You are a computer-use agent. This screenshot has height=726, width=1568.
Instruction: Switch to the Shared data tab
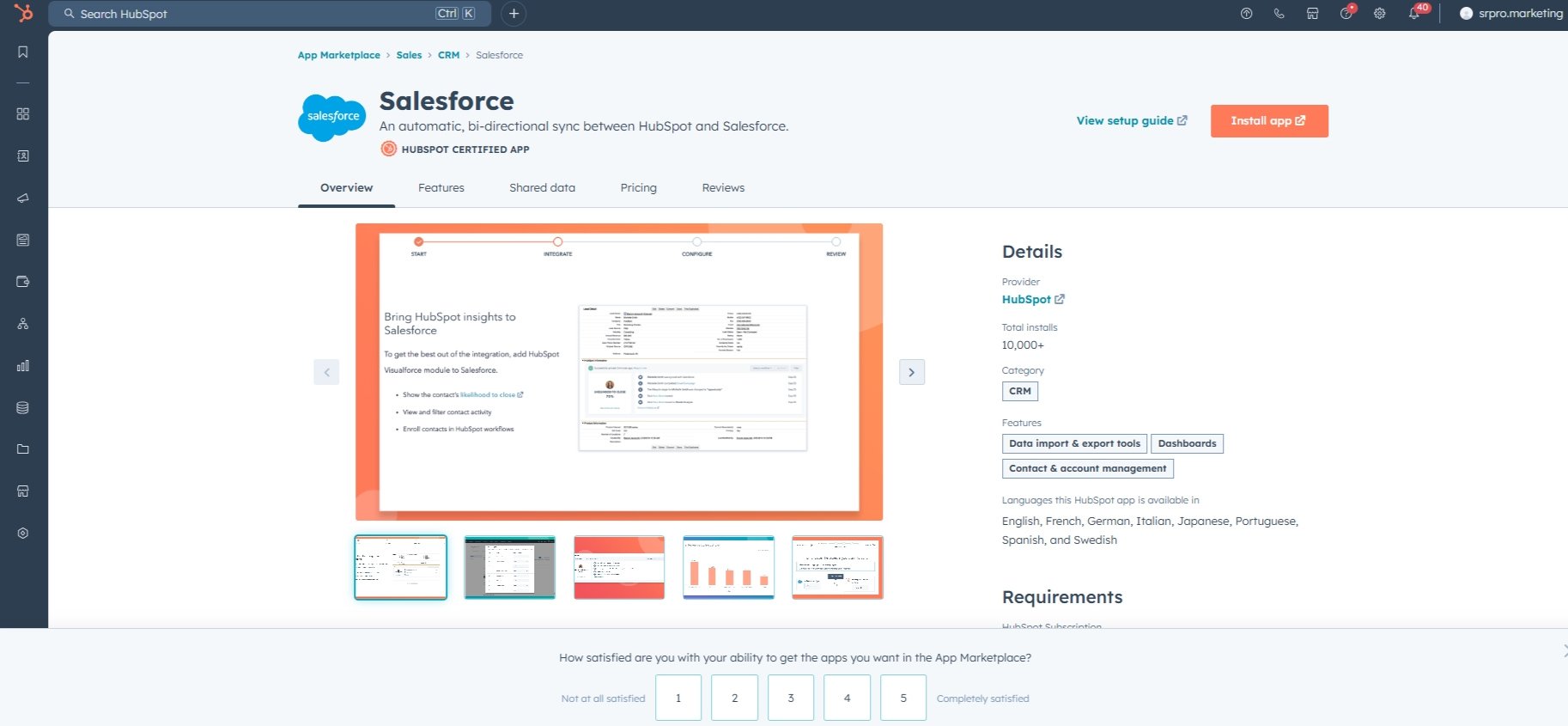pyautogui.click(x=543, y=188)
